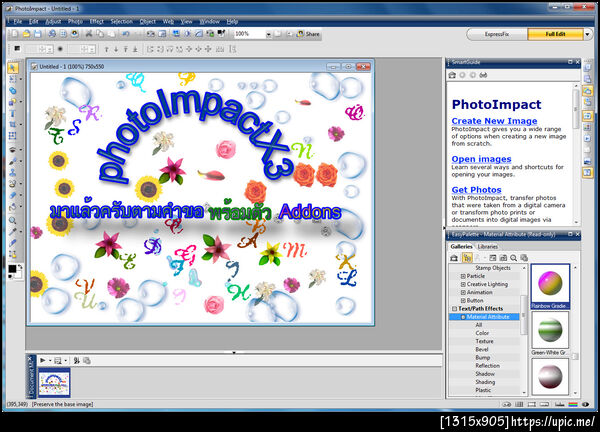This screenshot has width=600, height=432.
Task: Click the white background color swatch
Action: click(17, 273)
